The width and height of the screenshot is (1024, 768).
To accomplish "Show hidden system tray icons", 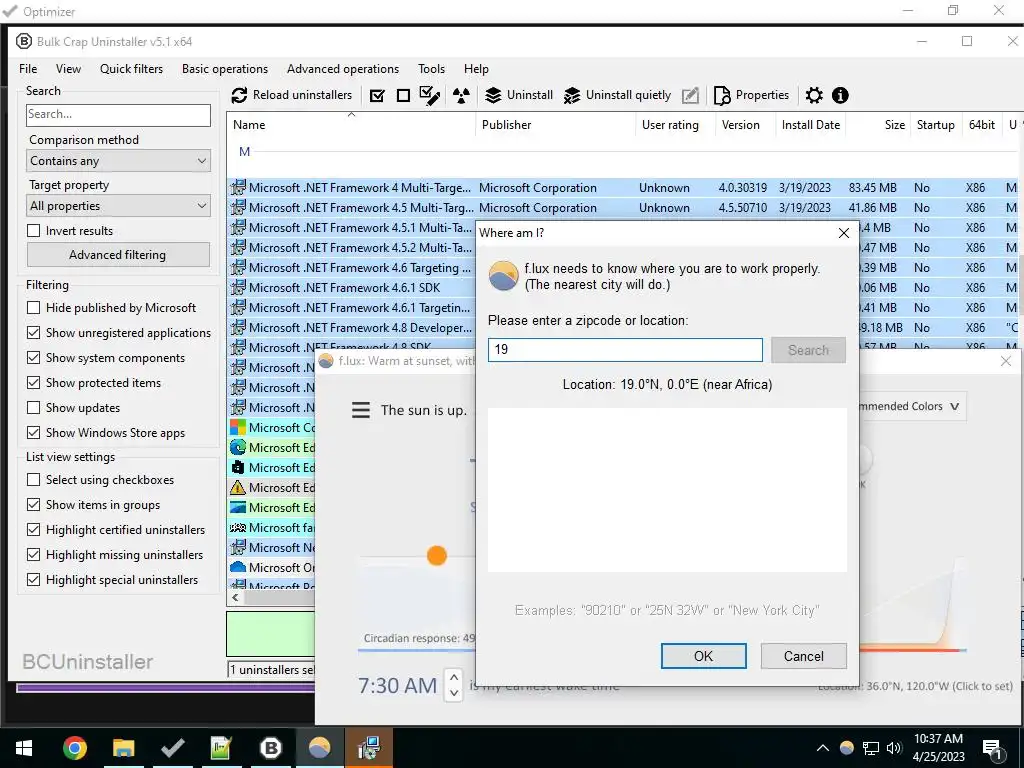I will 823,748.
